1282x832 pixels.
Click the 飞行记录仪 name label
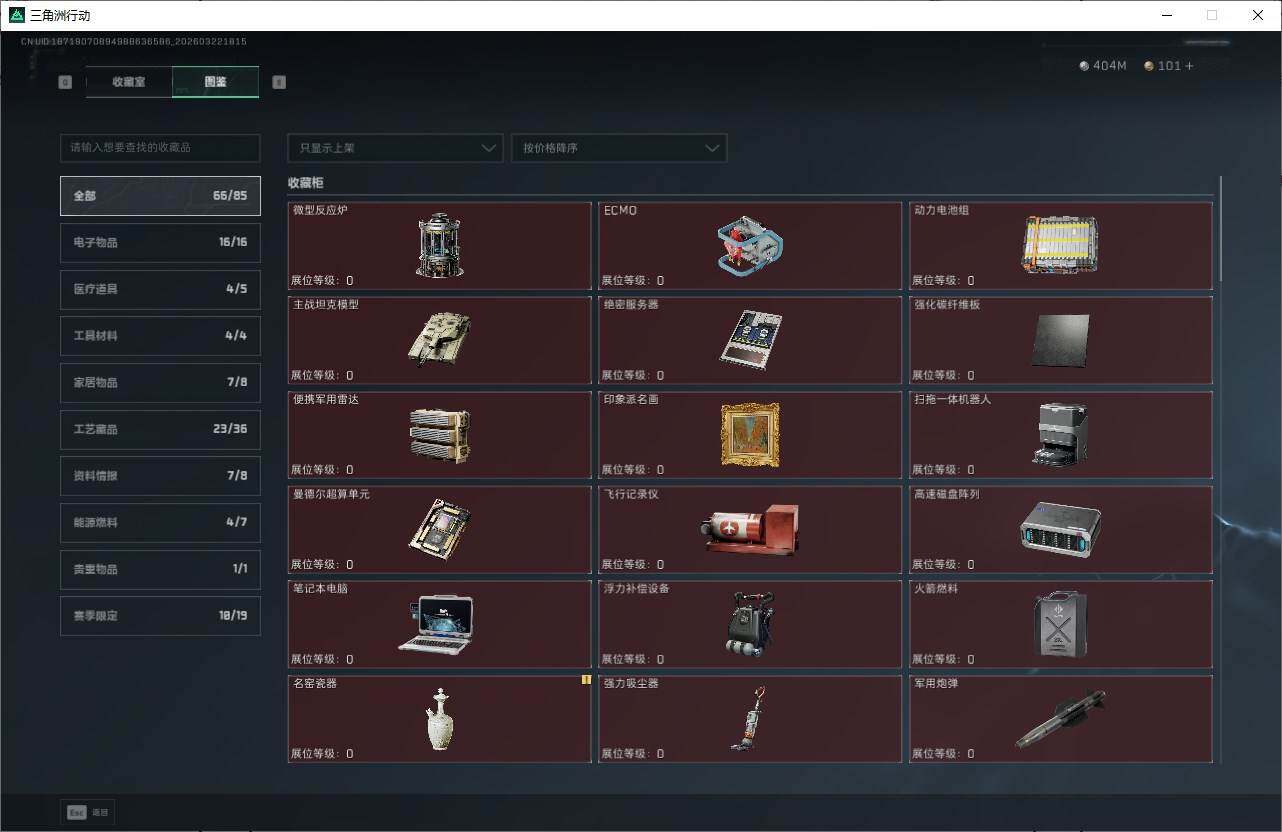pos(631,494)
